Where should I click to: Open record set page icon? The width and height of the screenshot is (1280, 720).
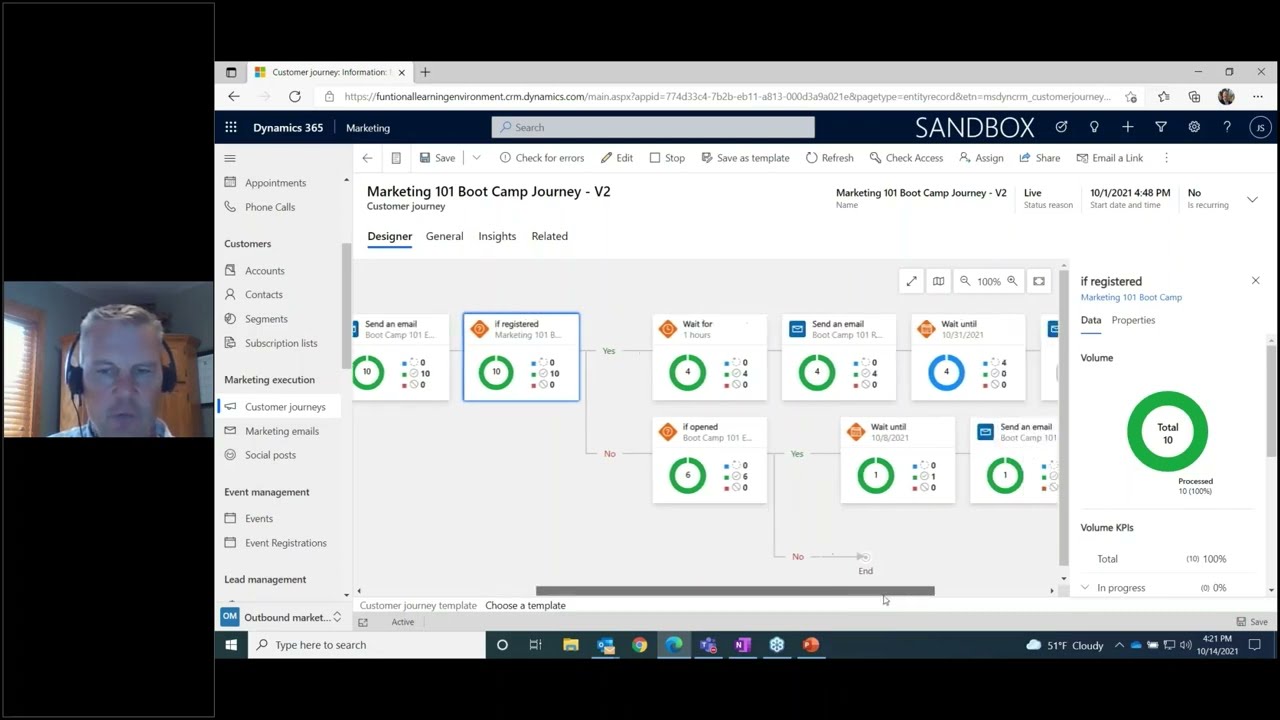[x=396, y=158]
